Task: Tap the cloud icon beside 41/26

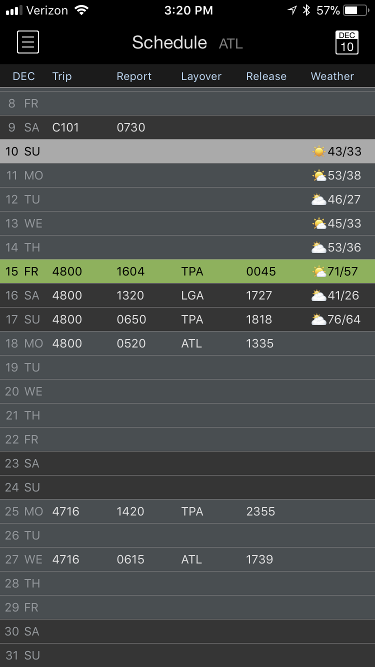Action: [x=319, y=295]
